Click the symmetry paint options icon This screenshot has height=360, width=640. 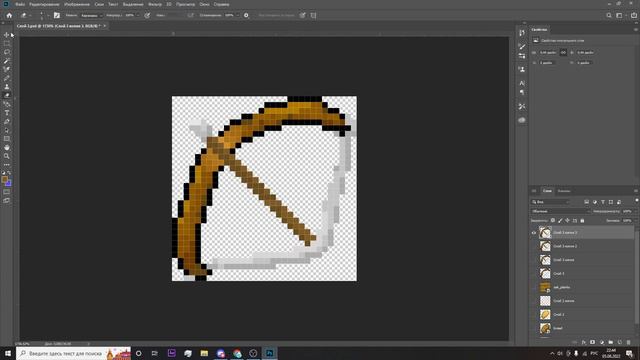(313, 16)
